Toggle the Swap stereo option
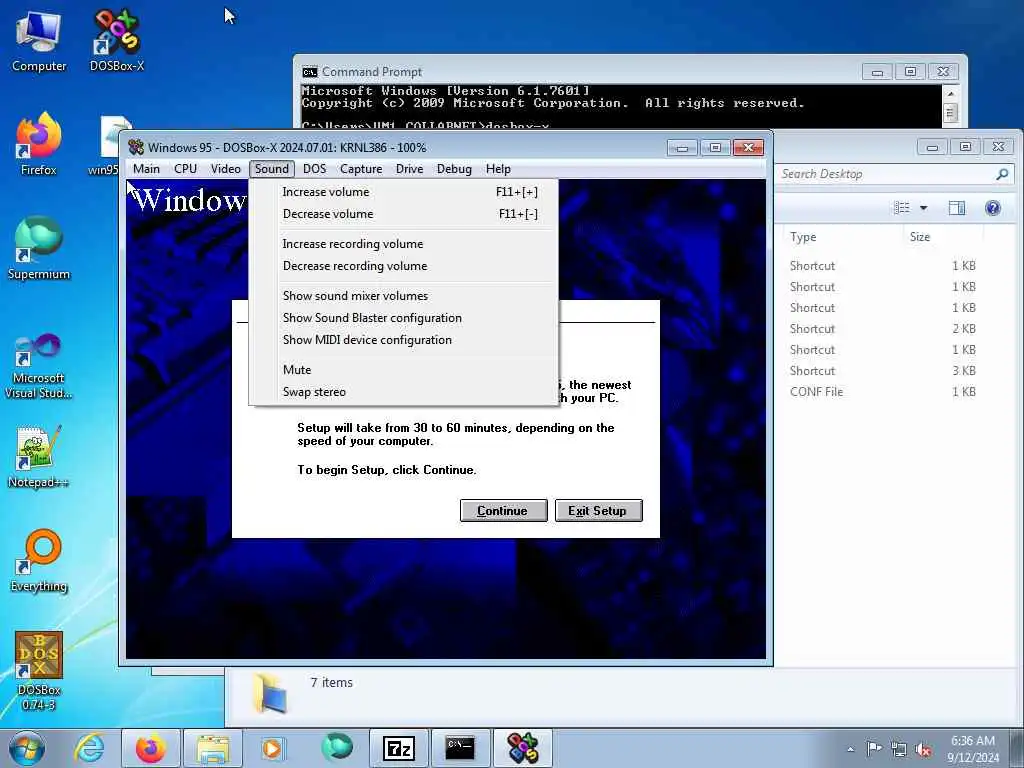Viewport: 1024px width, 768px height. click(404, 392)
